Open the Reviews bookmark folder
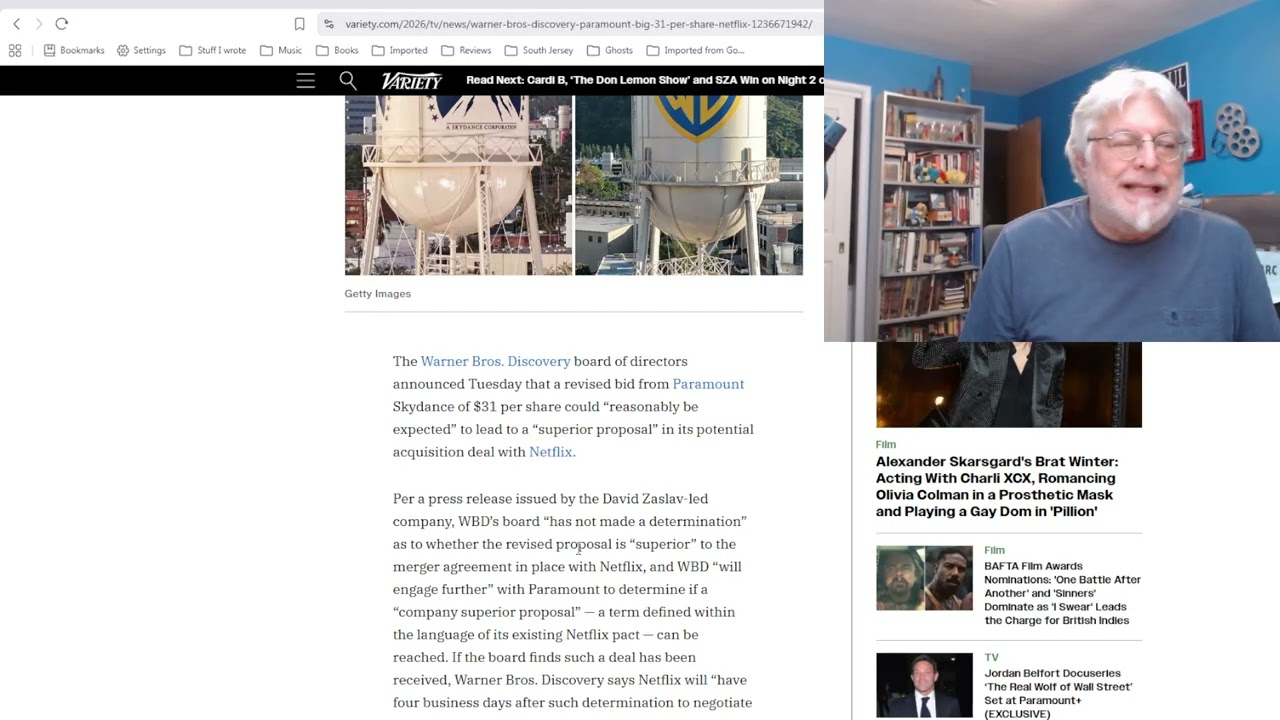Viewport: 1280px width, 720px height. click(466, 50)
